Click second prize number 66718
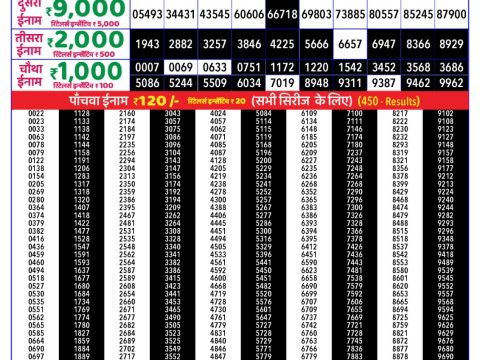This screenshot has width=480, height=360. tap(282, 14)
